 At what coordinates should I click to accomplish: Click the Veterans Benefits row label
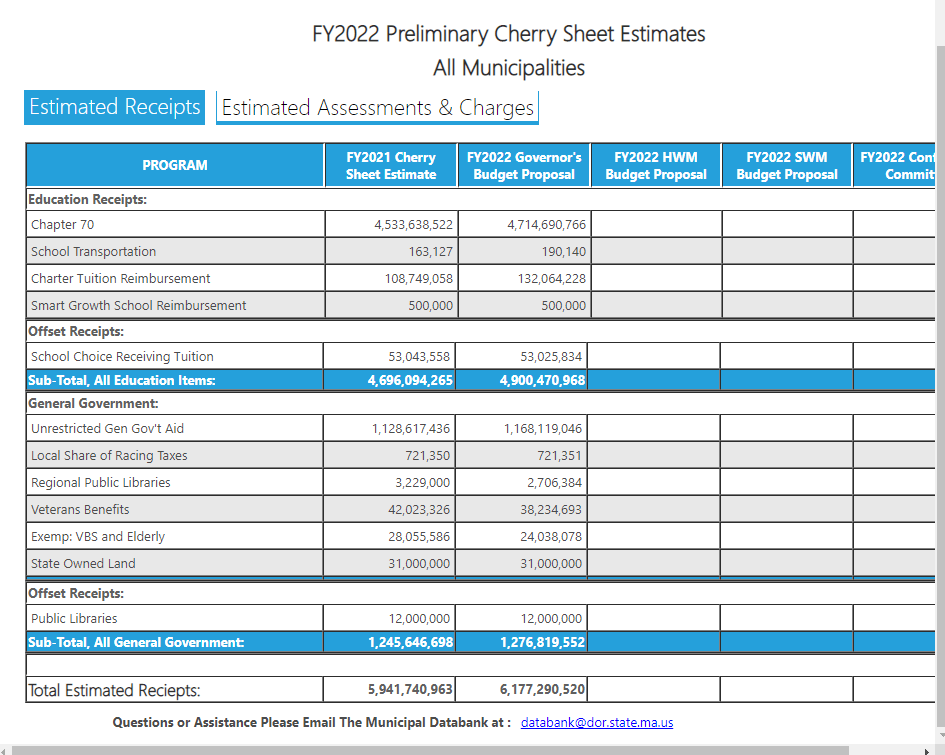(80, 510)
